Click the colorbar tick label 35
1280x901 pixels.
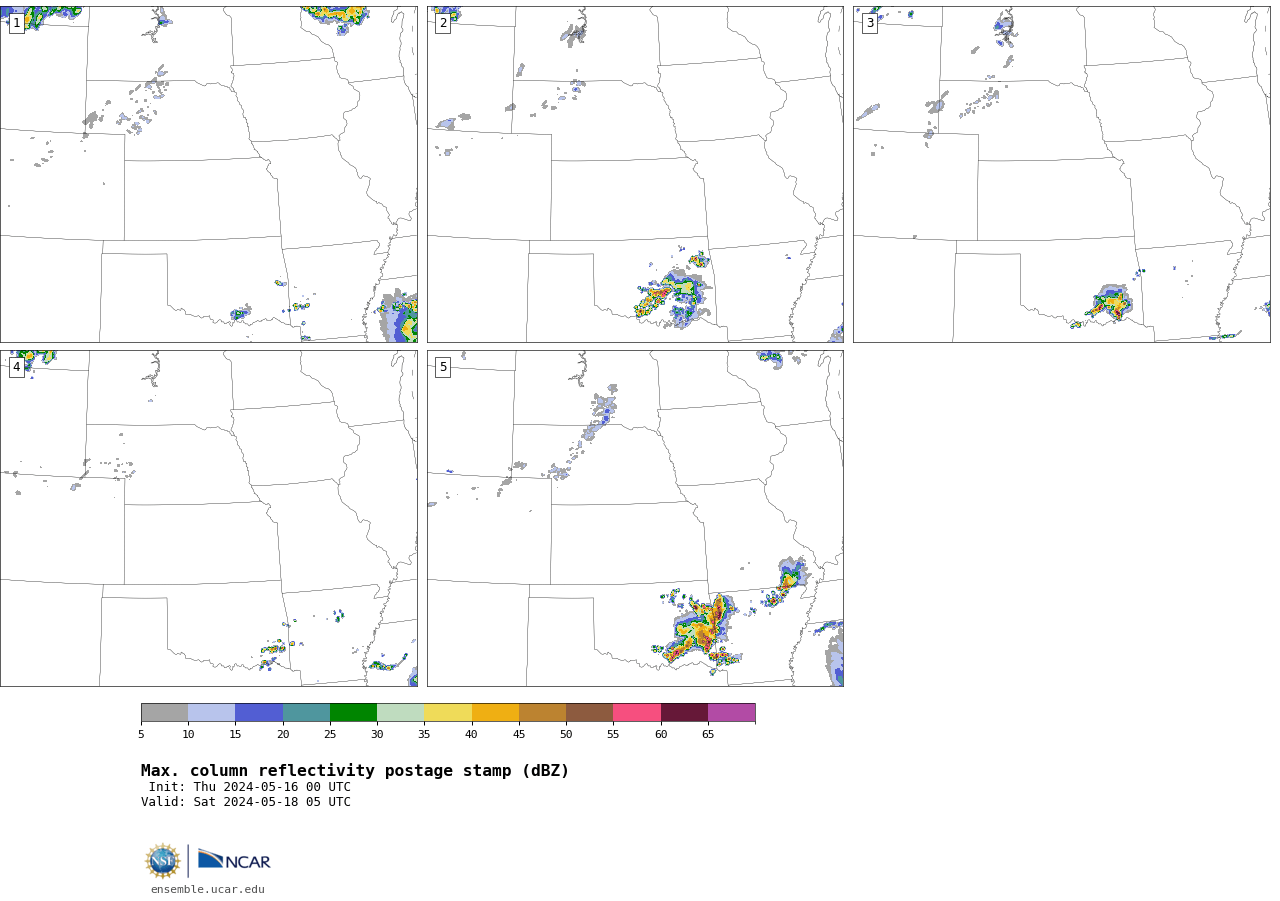tap(424, 735)
